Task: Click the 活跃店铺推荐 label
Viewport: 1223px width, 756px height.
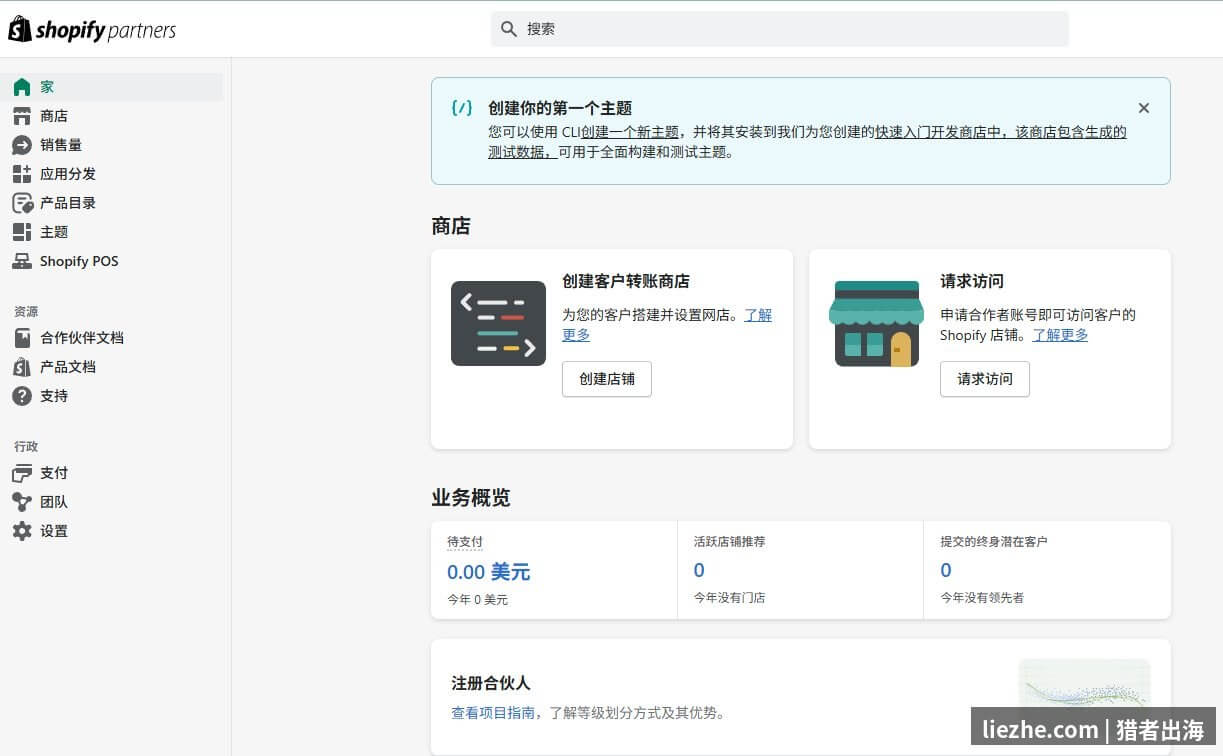Action: click(730, 541)
